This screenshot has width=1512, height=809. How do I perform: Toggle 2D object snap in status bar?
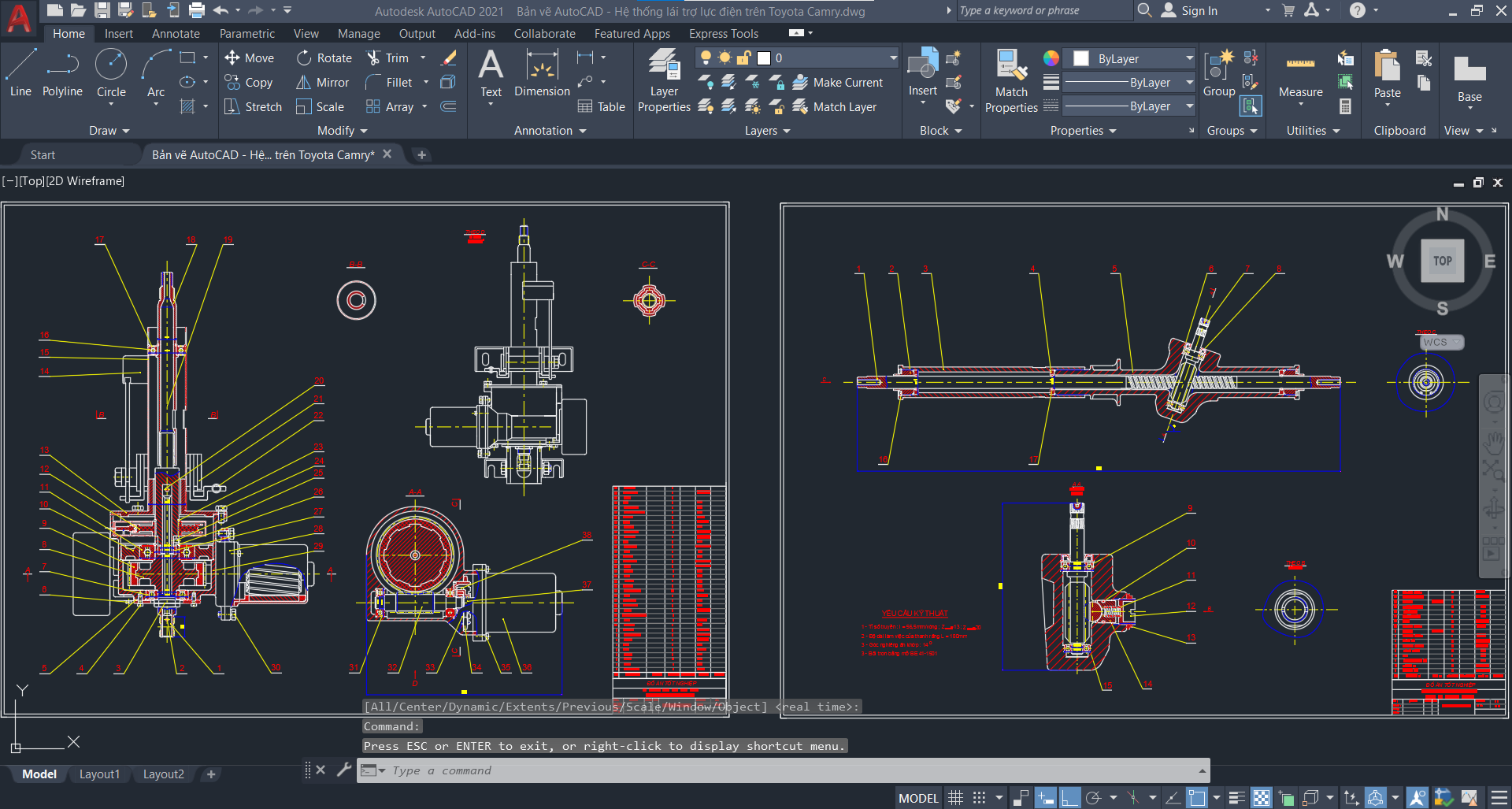tap(1197, 798)
